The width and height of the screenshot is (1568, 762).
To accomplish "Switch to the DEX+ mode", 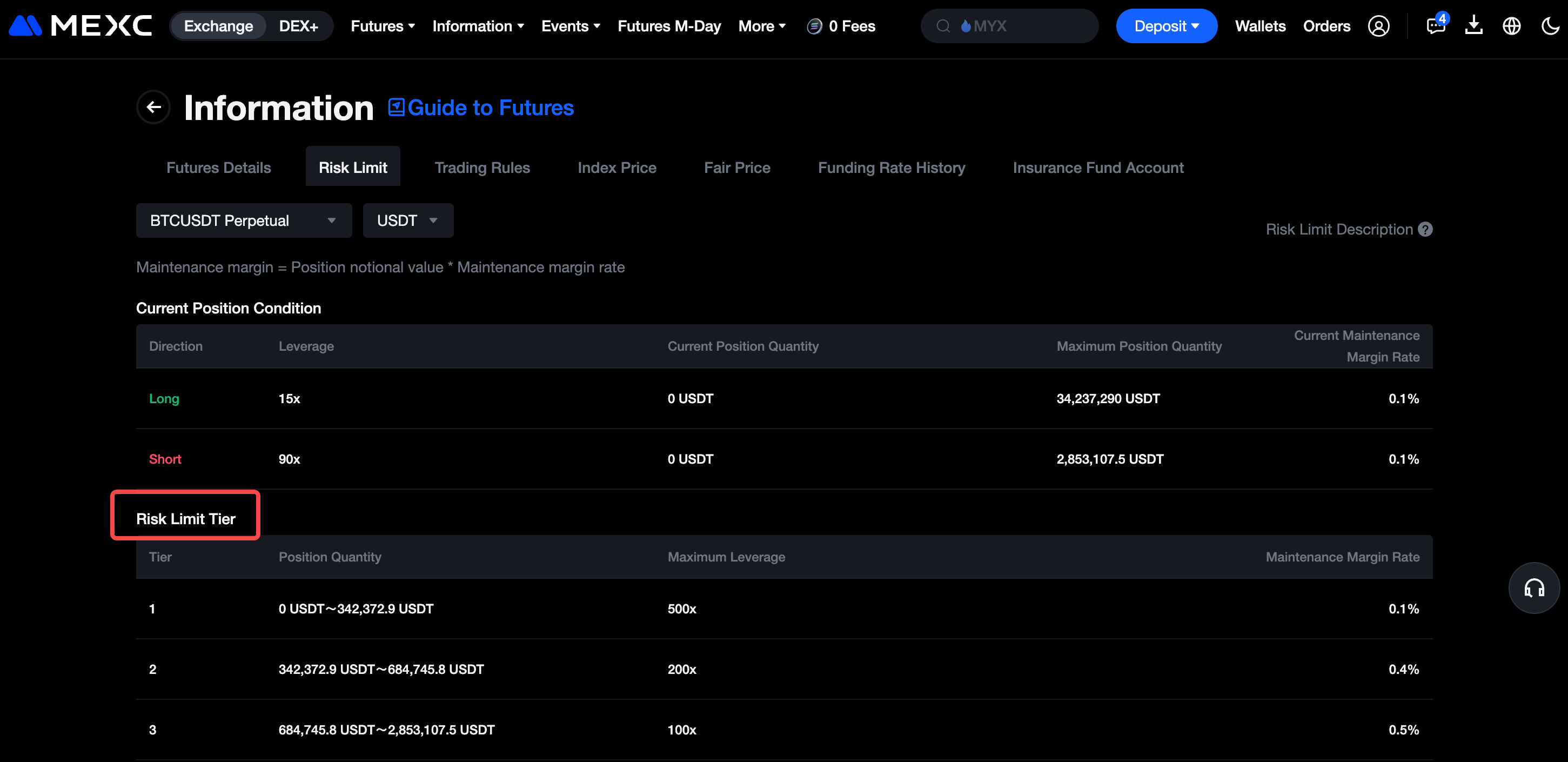I will (x=298, y=26).
